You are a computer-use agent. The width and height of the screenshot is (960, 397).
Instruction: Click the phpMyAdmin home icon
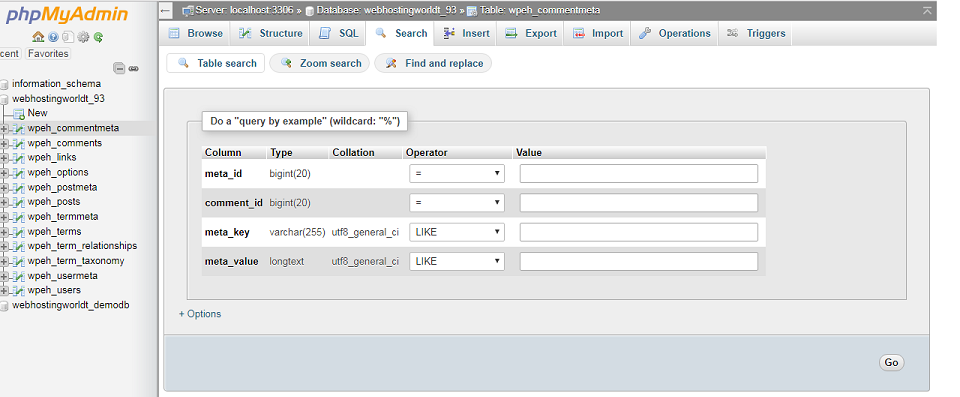tap(38, 37)
